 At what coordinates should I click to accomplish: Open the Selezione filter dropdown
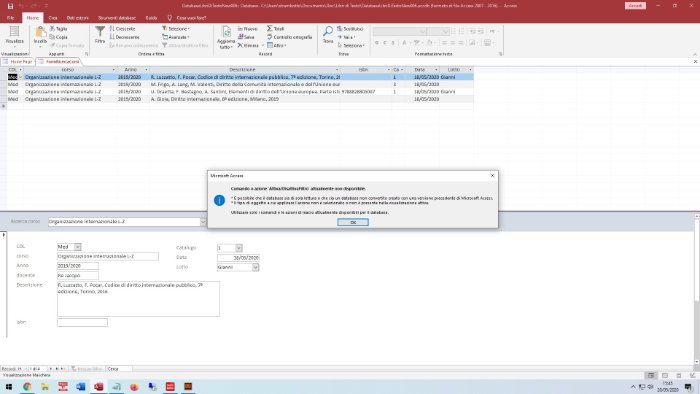(x=176, y=29)
